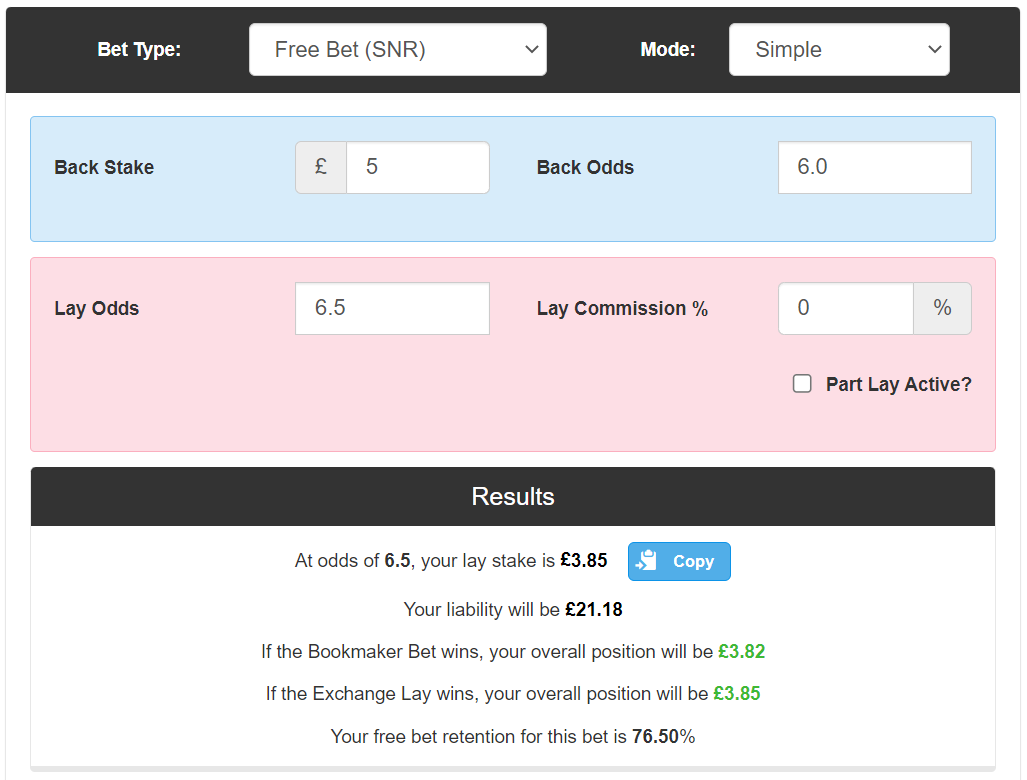Image resolution: width=1027 pixels, height=780 pixels.
Task: Open the Simple mode dropdown
Action: click(839, 50)
